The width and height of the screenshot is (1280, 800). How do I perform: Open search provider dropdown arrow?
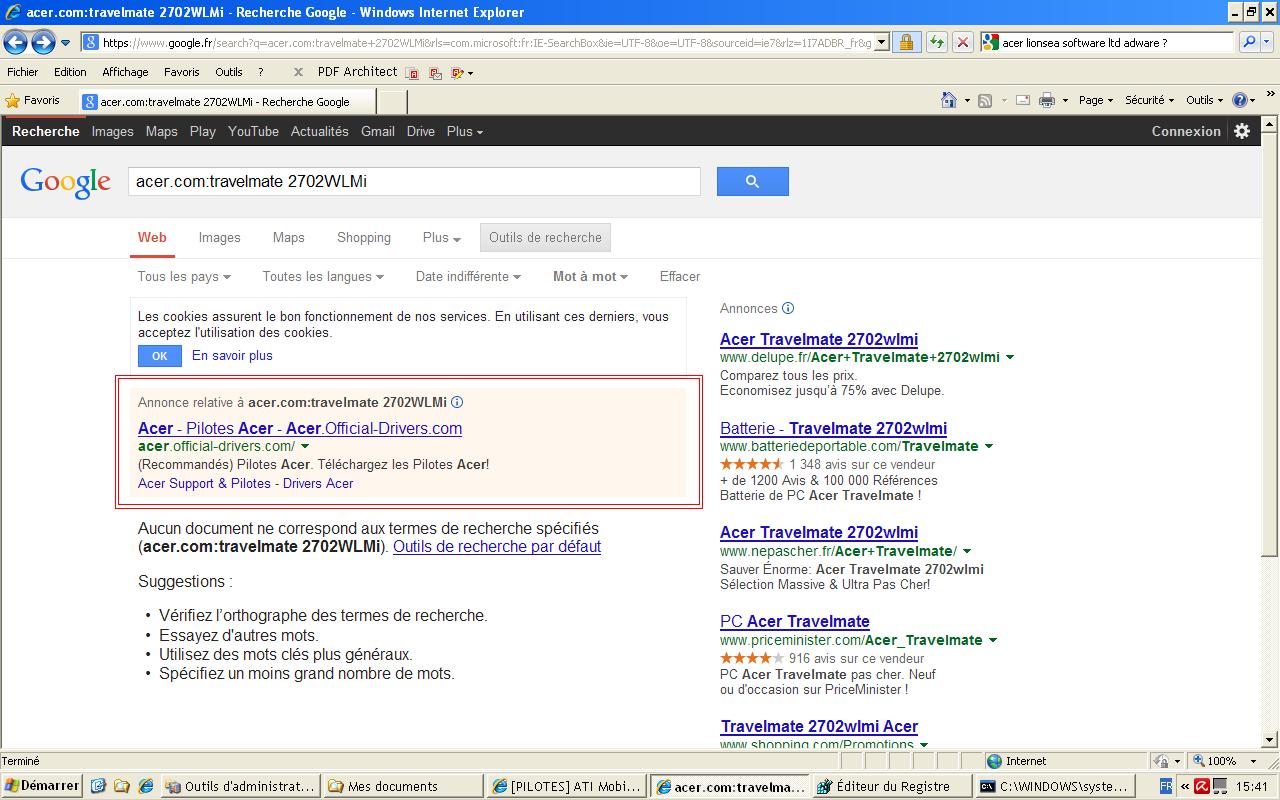pos(1268,43)
